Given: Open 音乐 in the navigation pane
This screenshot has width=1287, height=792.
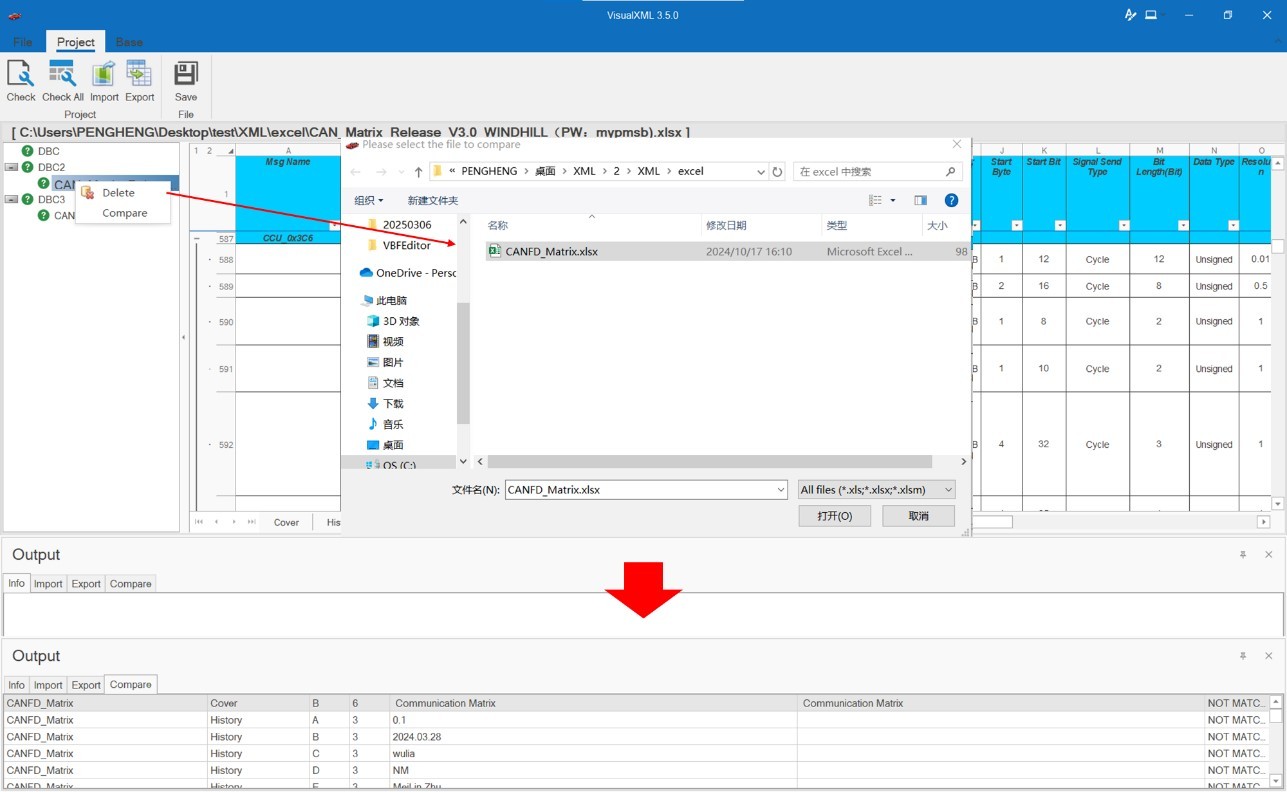Looking at the screenshot, I should [385, 424].
